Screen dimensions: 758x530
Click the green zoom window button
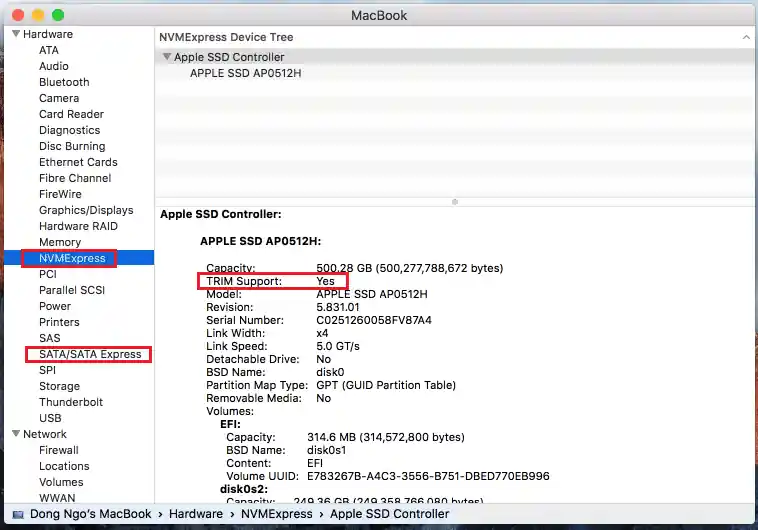tap(58, 15)
